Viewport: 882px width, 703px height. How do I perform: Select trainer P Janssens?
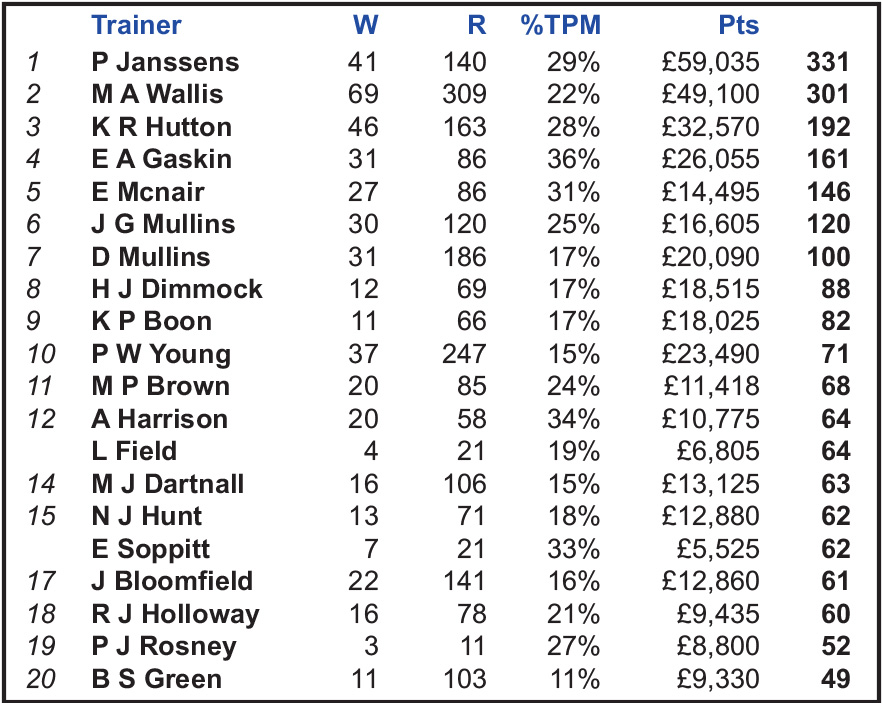(165, 62)
